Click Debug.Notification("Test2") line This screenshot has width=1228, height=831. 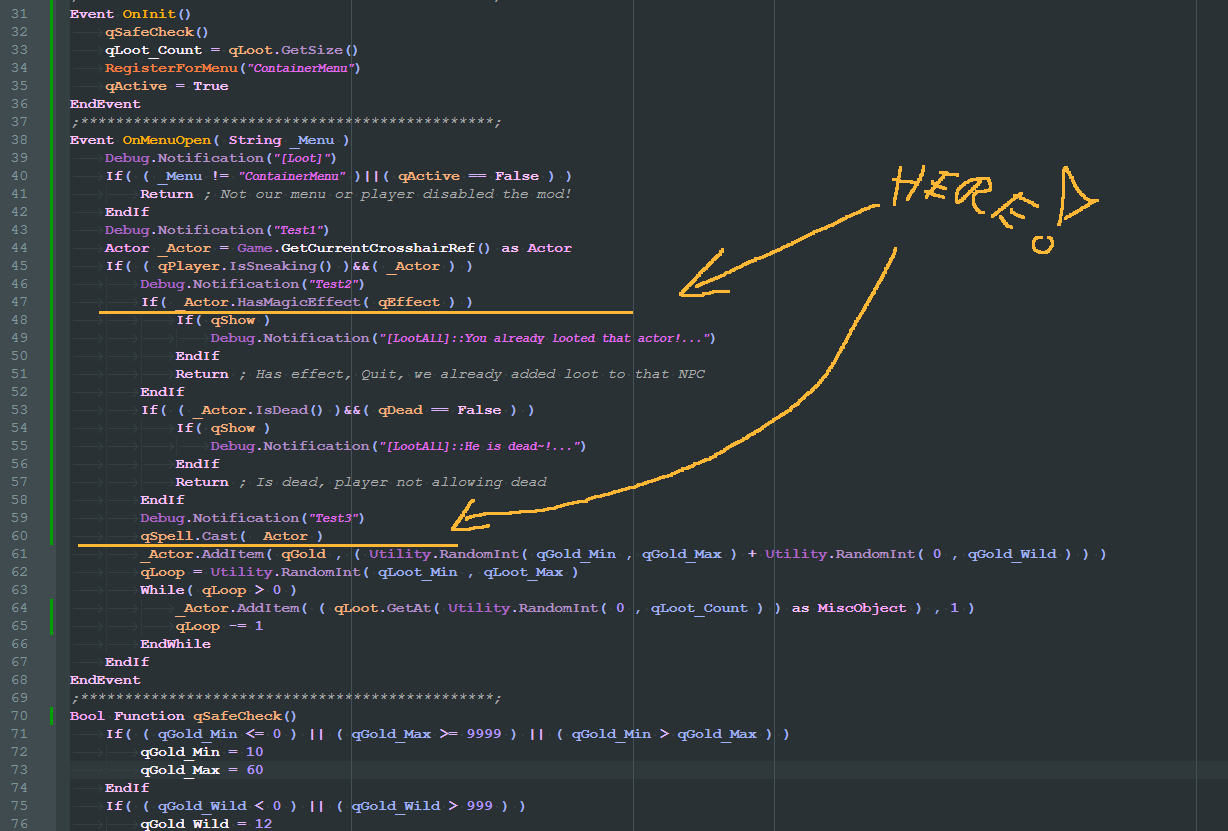click(x=252, y=284)
